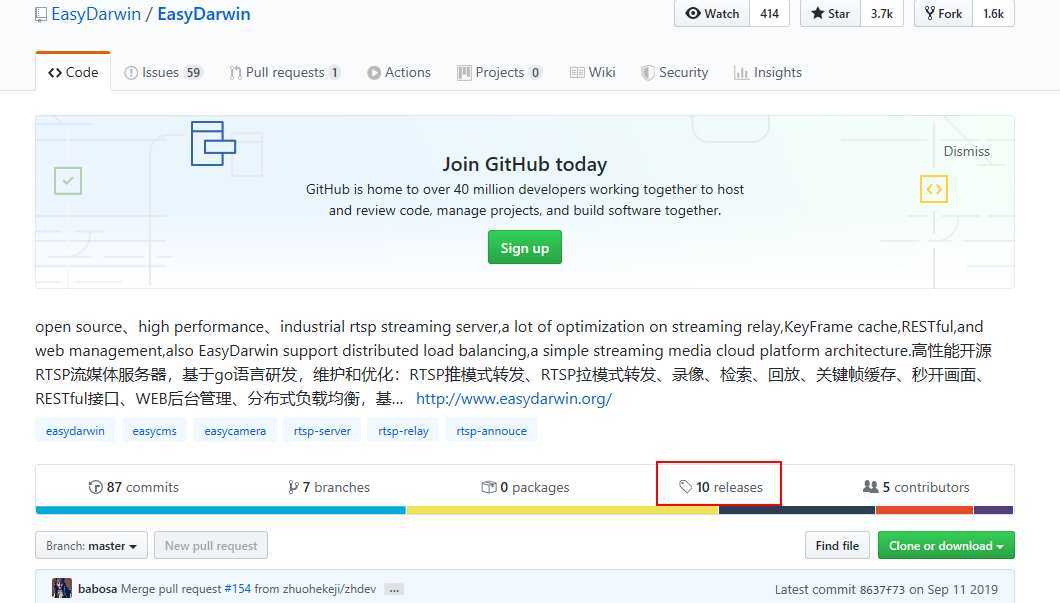The height and width of the screenshot is (603, 1060).
Task: Open the 10 releases page
Action: pyautogui.click(x=721, y=487)
